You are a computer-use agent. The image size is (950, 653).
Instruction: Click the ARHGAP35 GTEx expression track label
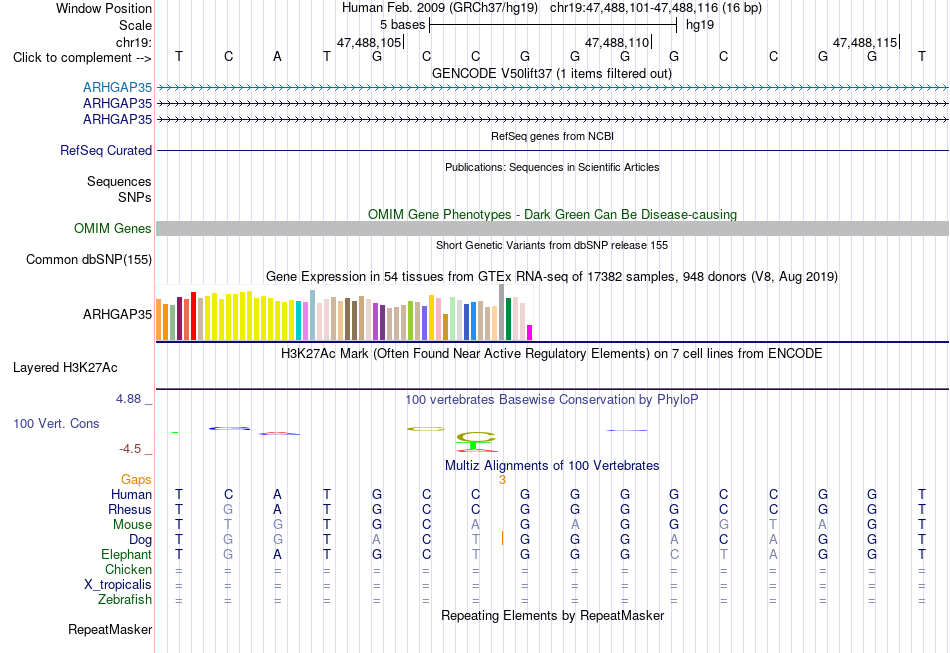[118, 314]
